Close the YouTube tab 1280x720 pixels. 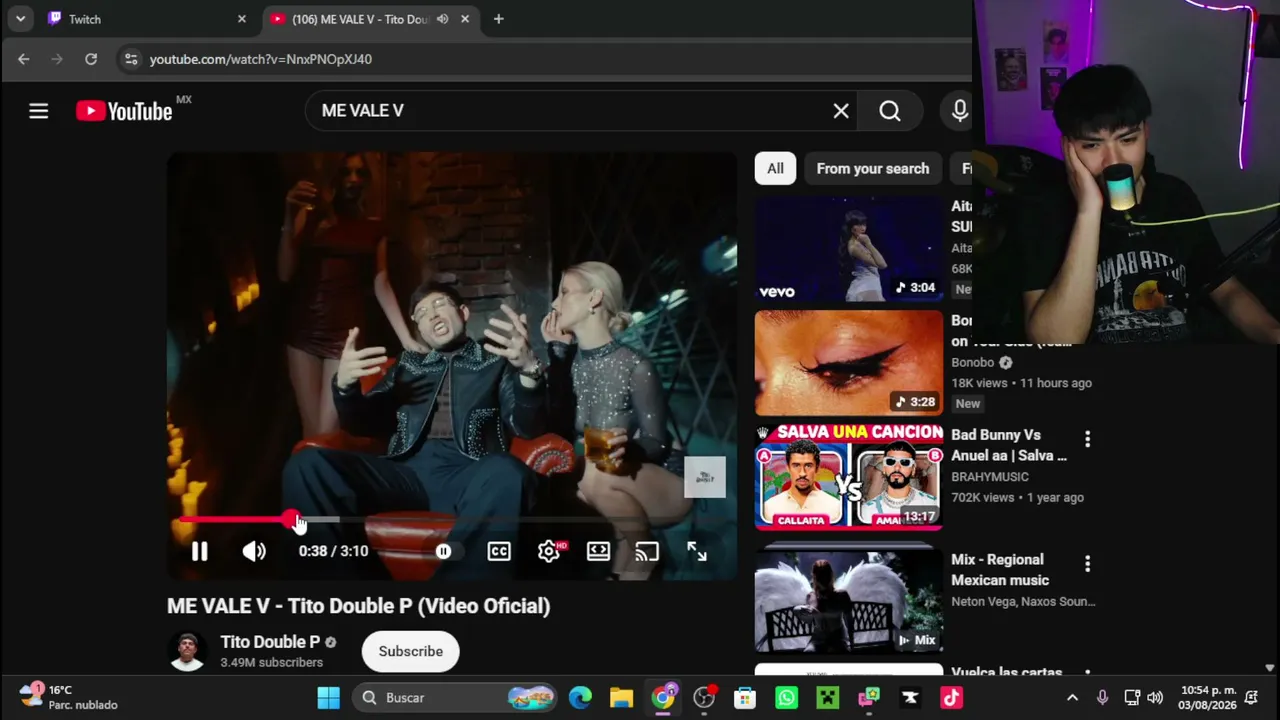[465, 19]
